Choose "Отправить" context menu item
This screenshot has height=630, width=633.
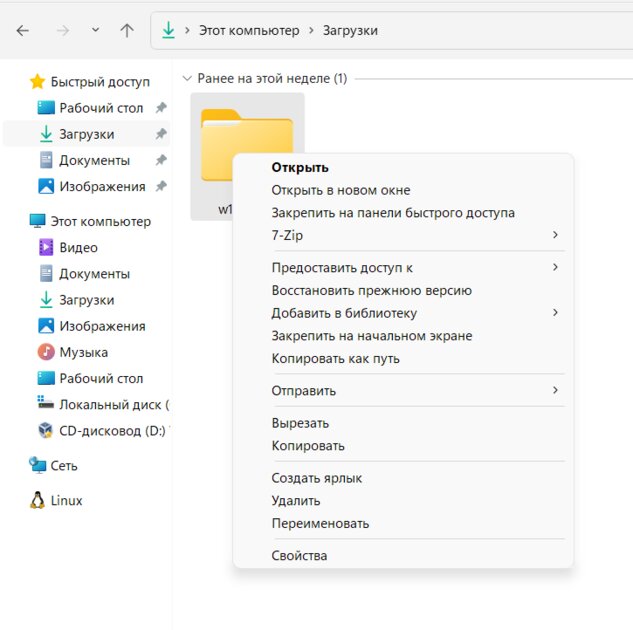[x=304, y=391]
